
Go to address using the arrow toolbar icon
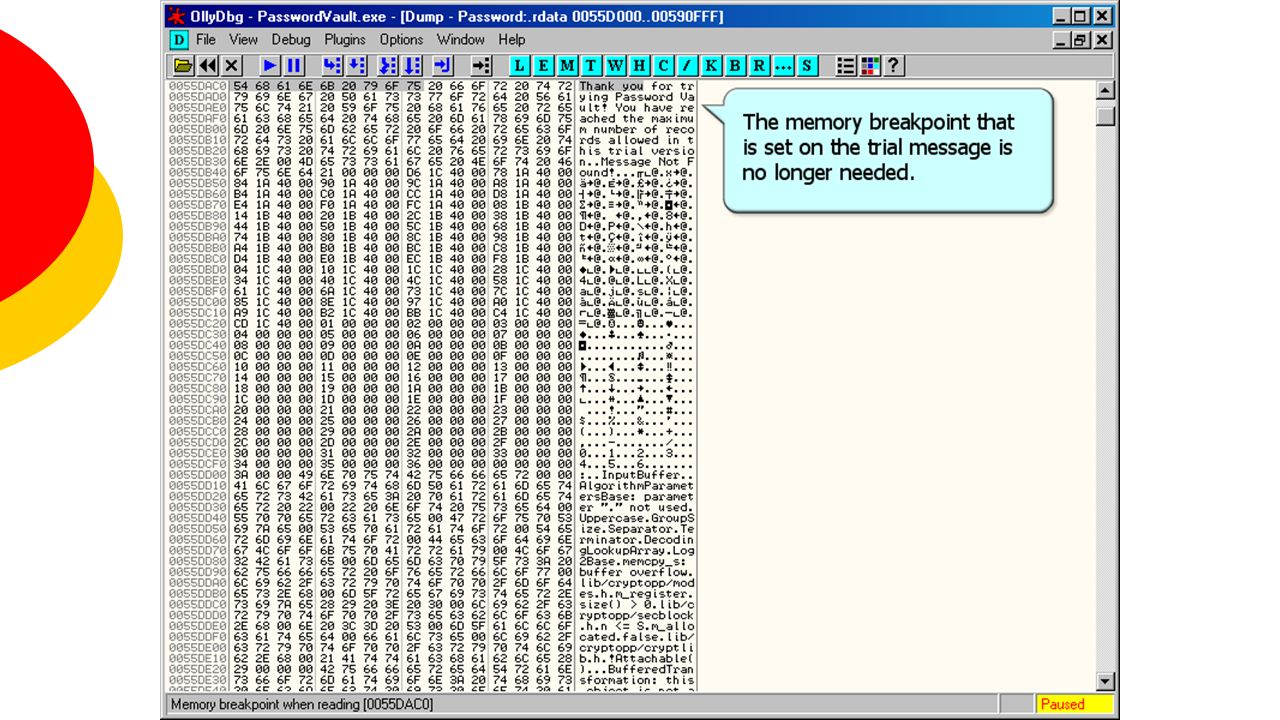tap(482, 66)
